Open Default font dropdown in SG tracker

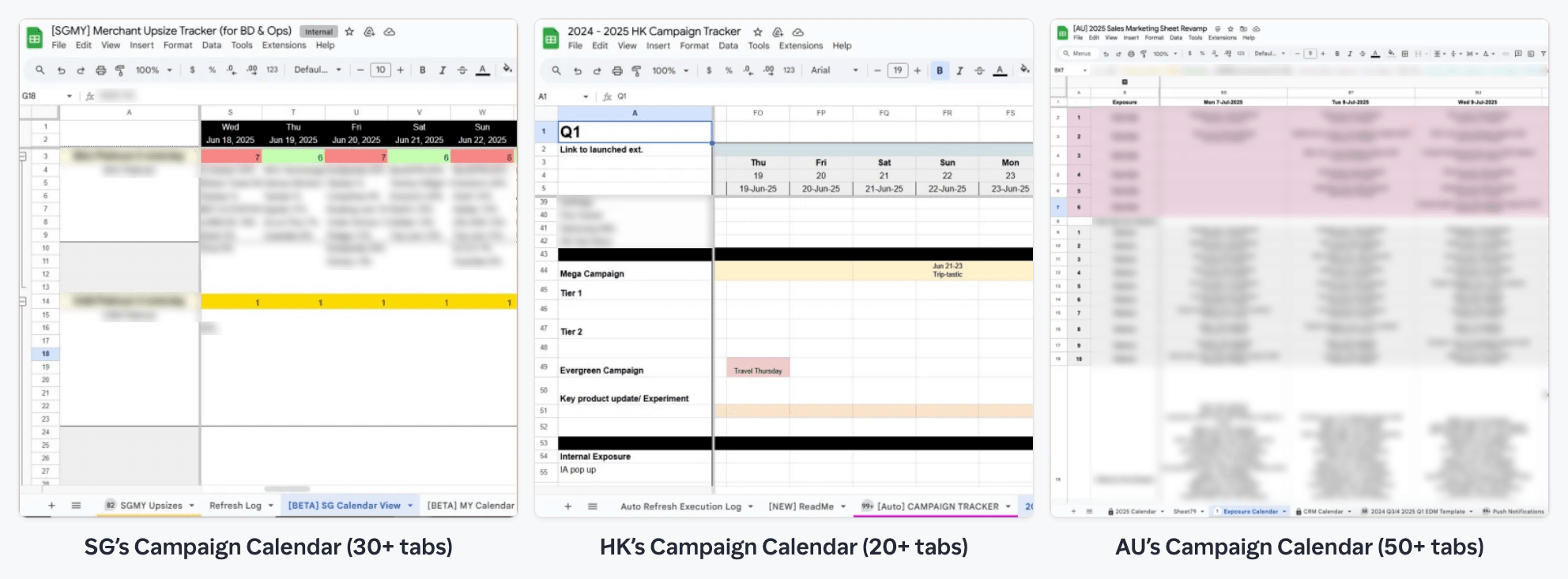point(318,70)
